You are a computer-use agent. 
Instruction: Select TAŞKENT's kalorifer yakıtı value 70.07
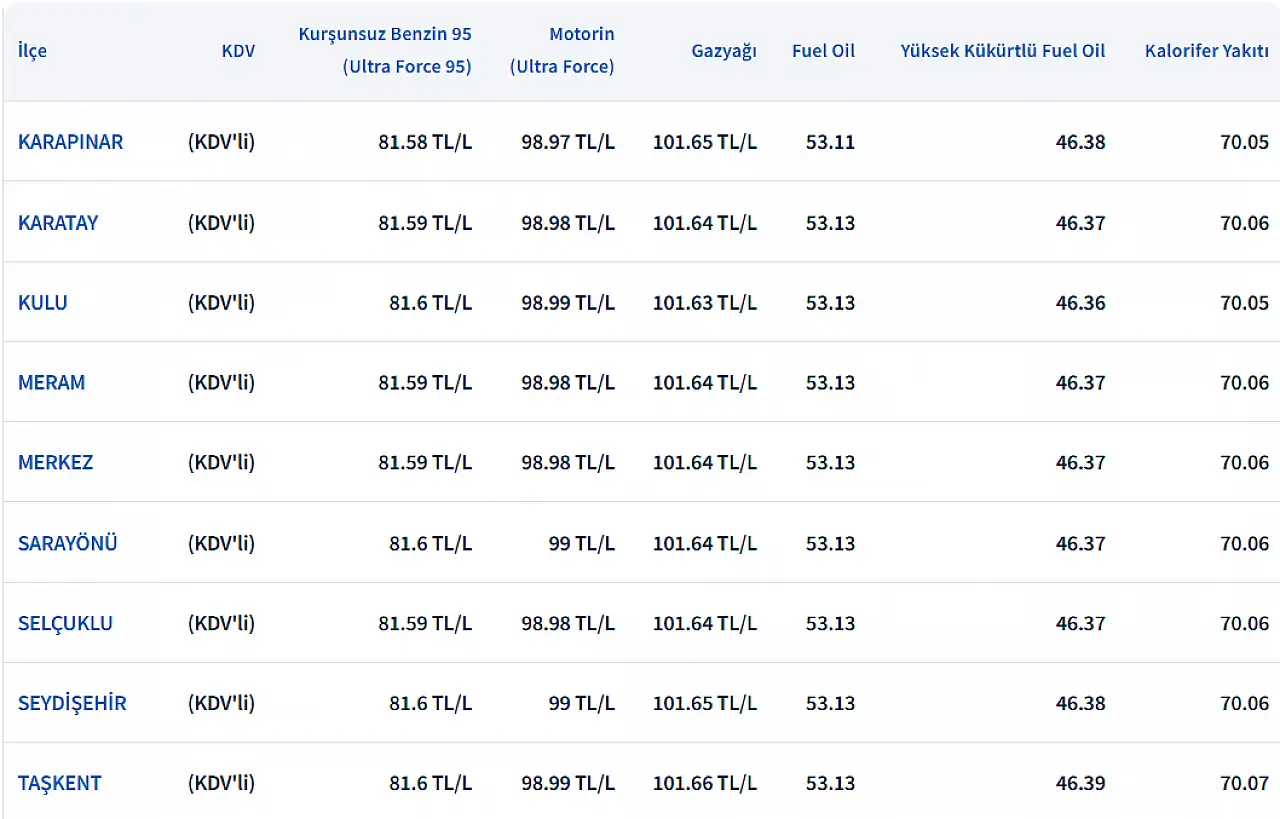click(x=1244, y=784)
